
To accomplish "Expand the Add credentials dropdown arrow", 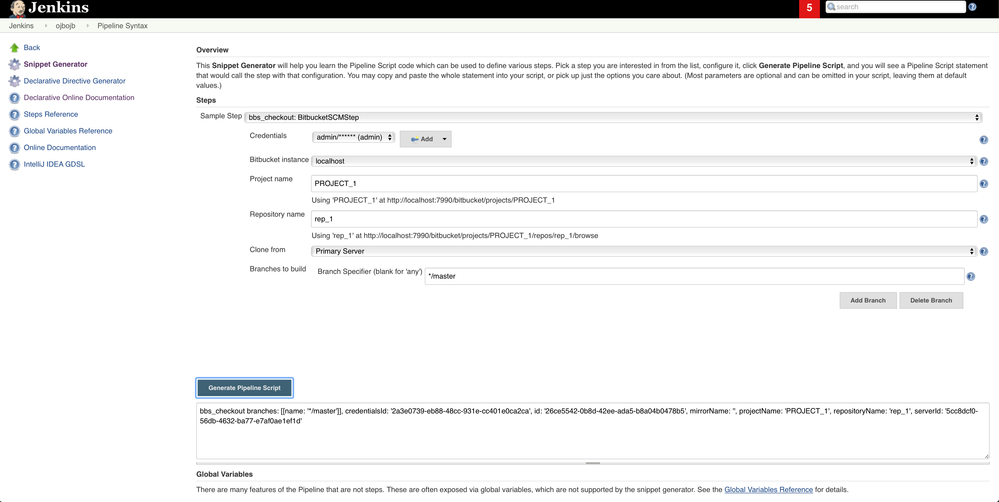I will (443, 139).
